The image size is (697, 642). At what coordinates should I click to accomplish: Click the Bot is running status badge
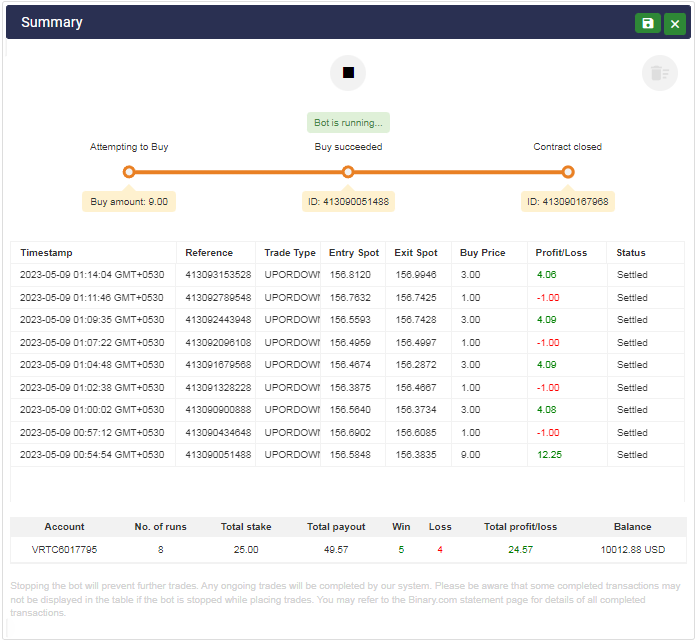[x=348, y=123]
